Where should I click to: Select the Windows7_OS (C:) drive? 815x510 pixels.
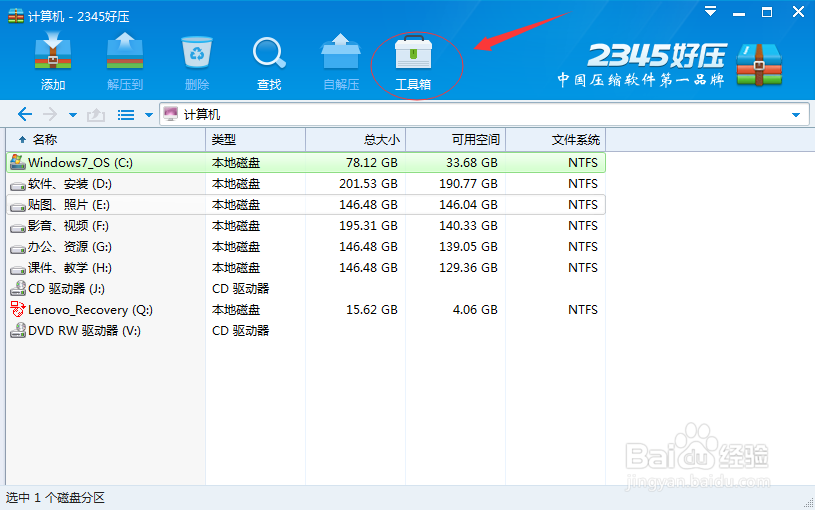pos(306,163)
